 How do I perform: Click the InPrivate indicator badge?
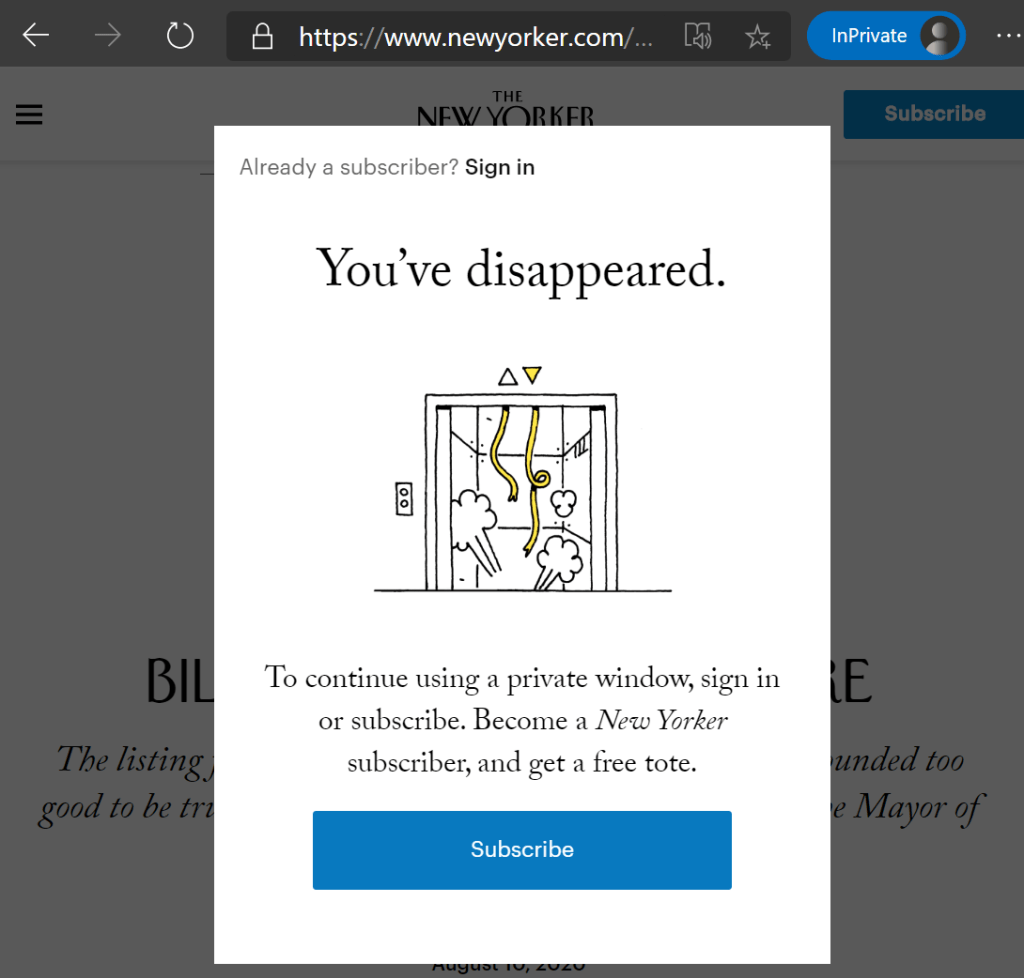click(868, 36)
